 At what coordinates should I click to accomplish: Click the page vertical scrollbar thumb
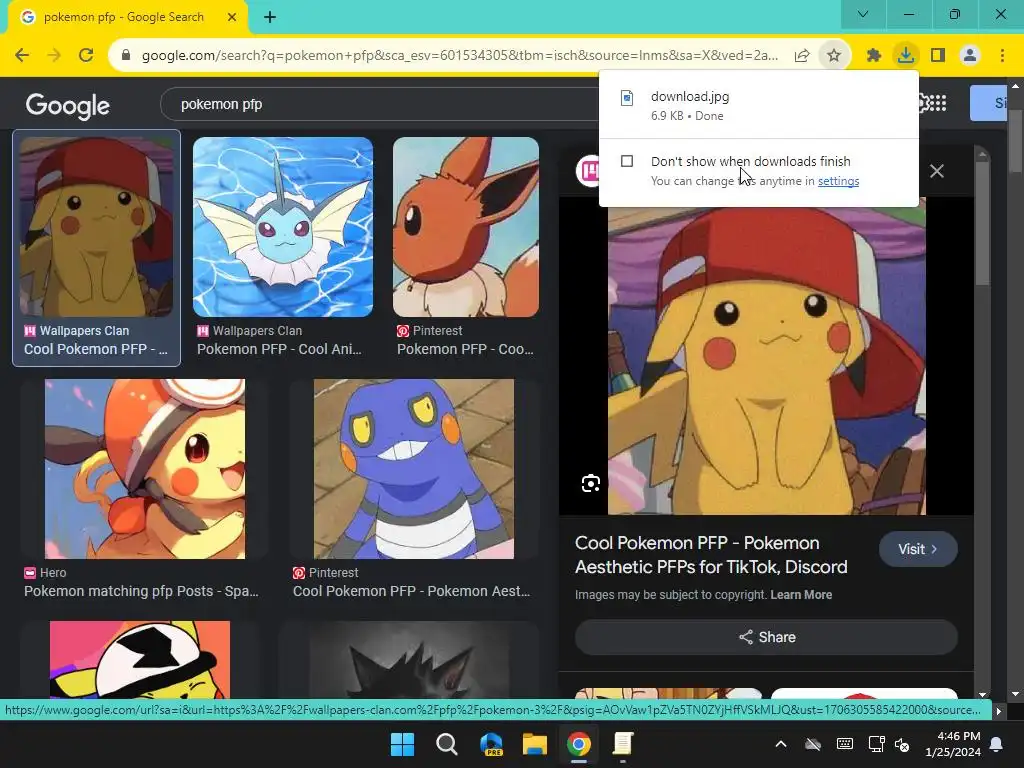[x=1016, y=140]
